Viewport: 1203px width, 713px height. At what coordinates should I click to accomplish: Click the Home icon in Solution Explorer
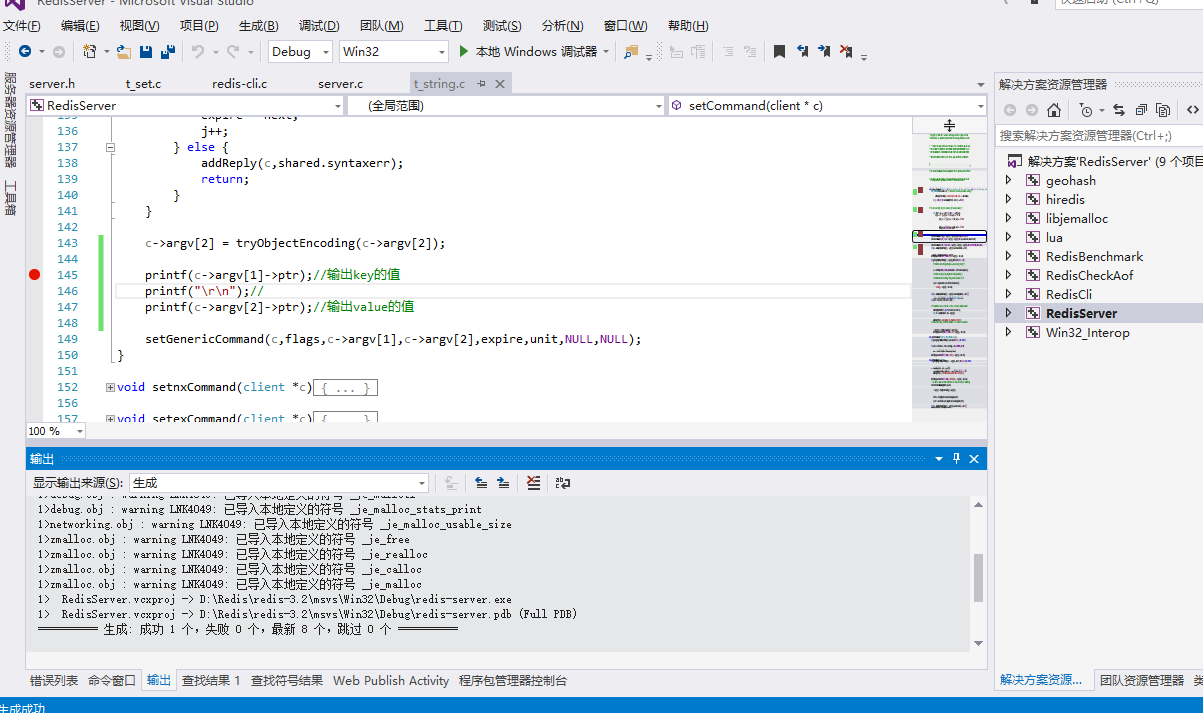tap(1054, 110)
